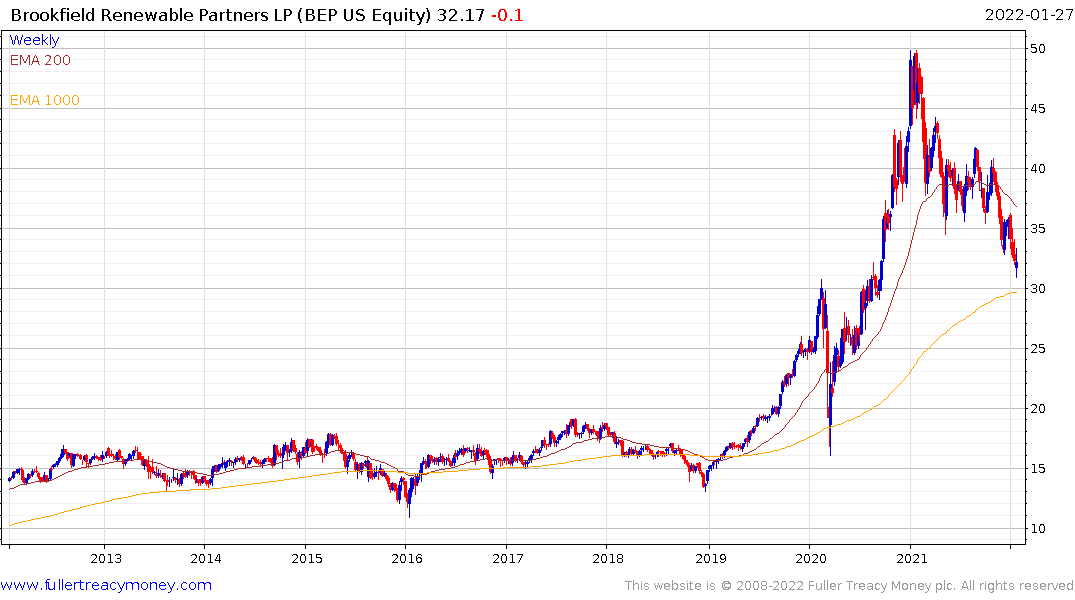1075x600 pixels.
Task: Click the 2018 x-axis label
Action: click(607, 558)
